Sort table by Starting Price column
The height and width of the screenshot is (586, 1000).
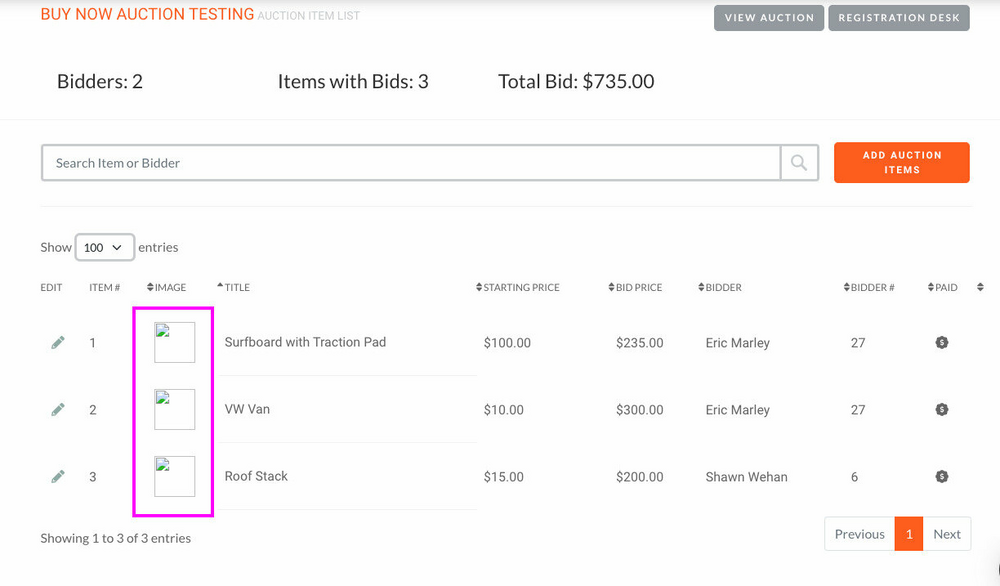519,288
